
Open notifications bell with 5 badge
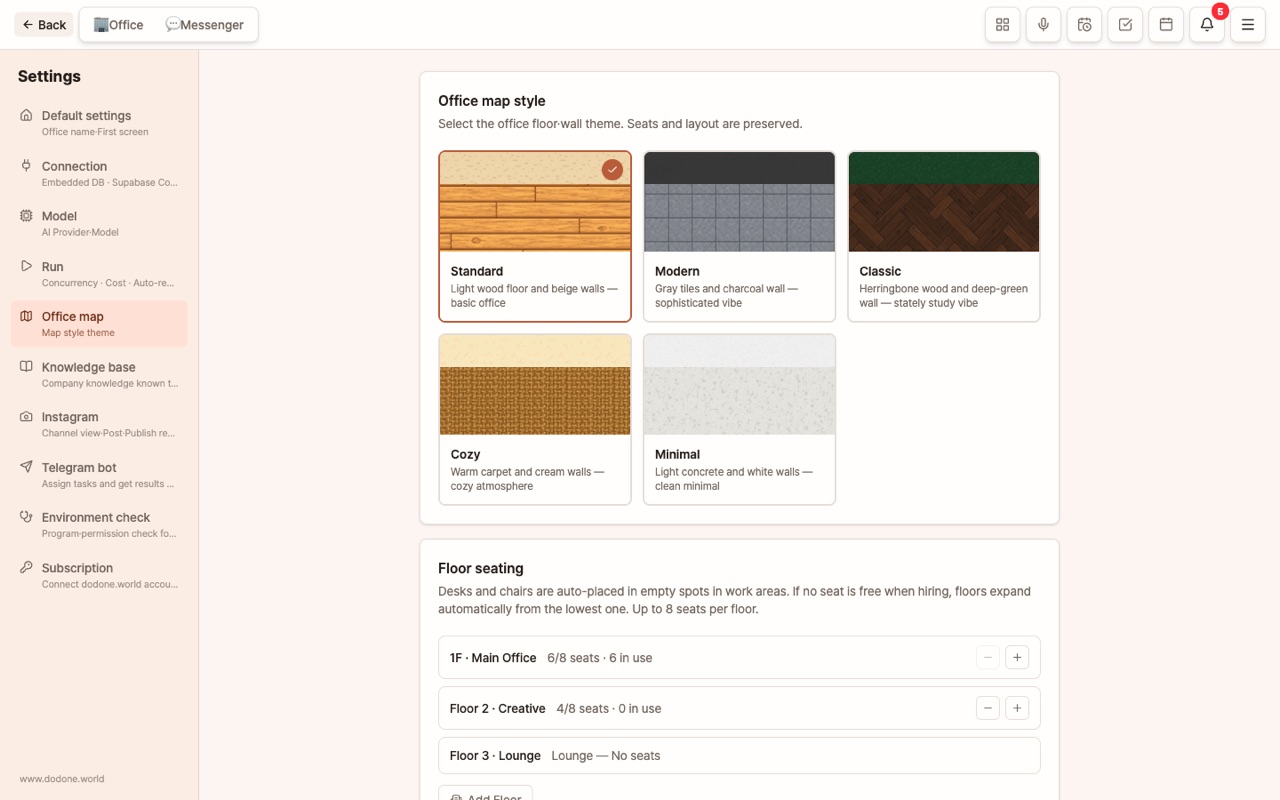[1207, 25]
